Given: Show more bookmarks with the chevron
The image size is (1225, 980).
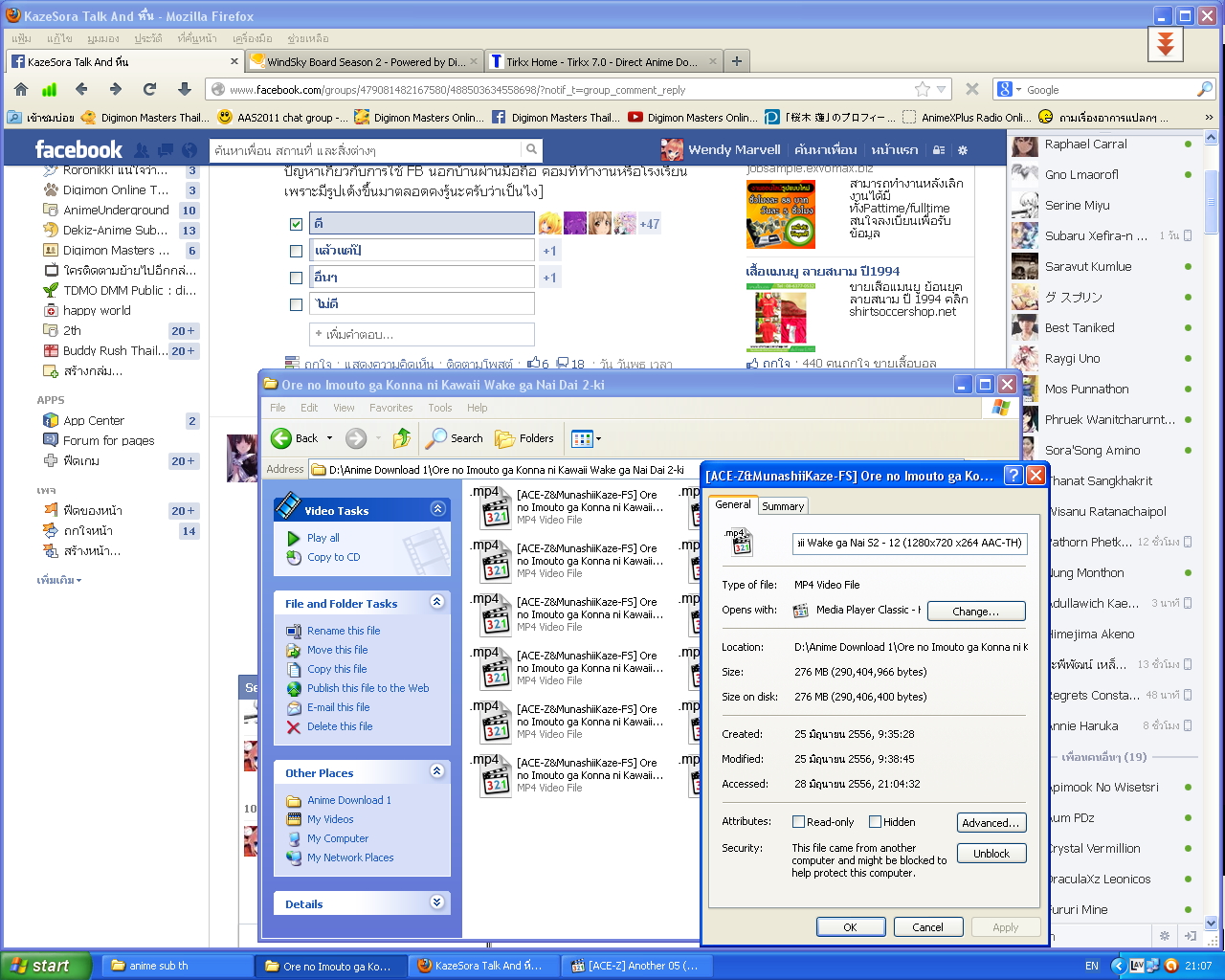Looking at the screenshot, I should 1209,118.
